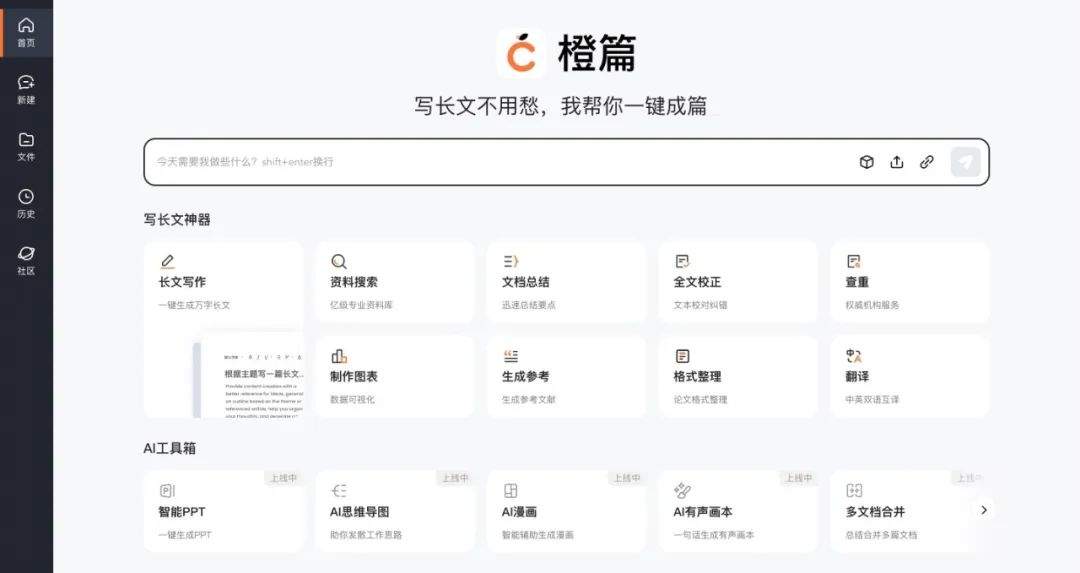
Task: Open the 历史 history sidebar icon
Action: (x=26, y=204)
